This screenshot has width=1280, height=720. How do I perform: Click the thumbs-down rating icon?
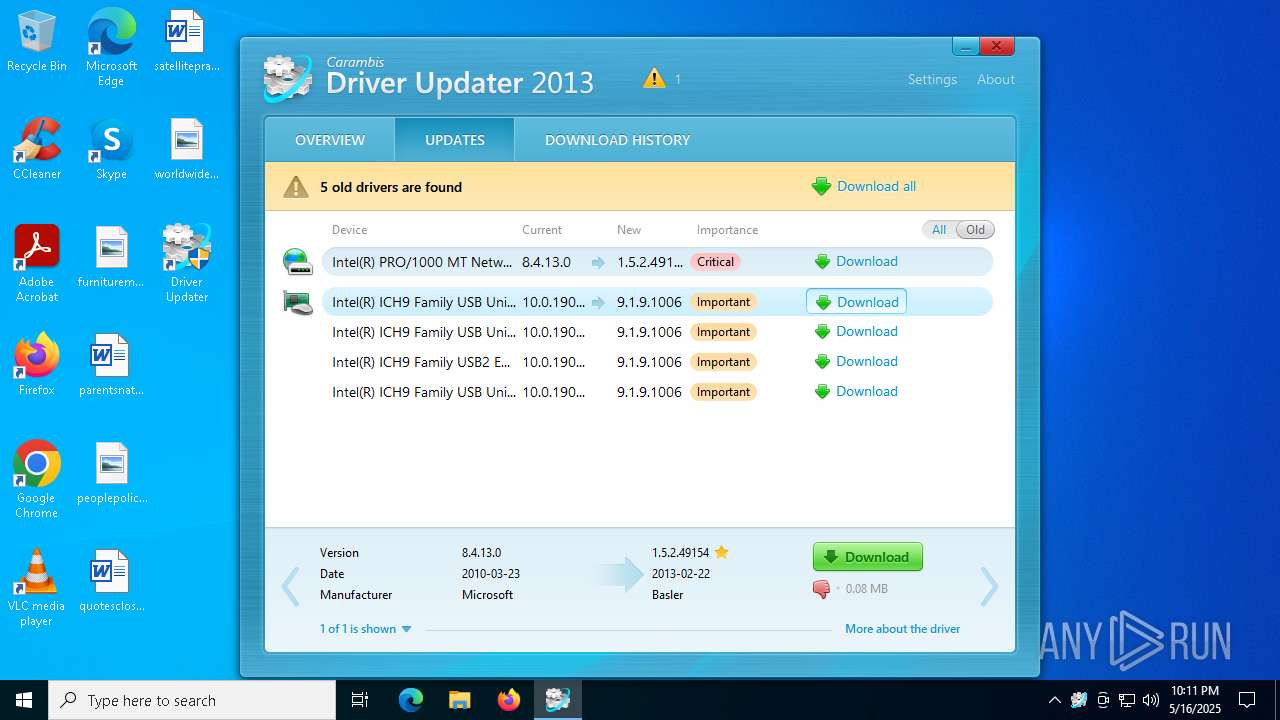click(822, 589)
